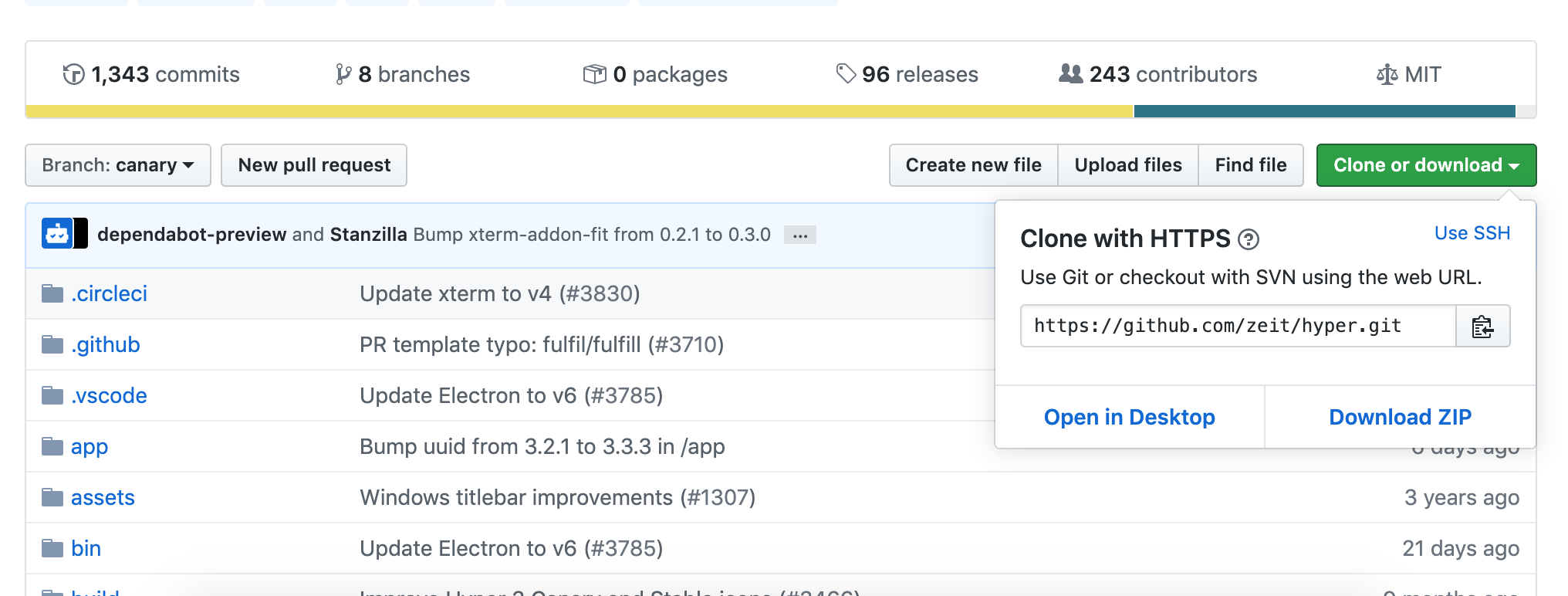
Task: Click the commits history clock icon
Action: (x=73, y=74)
